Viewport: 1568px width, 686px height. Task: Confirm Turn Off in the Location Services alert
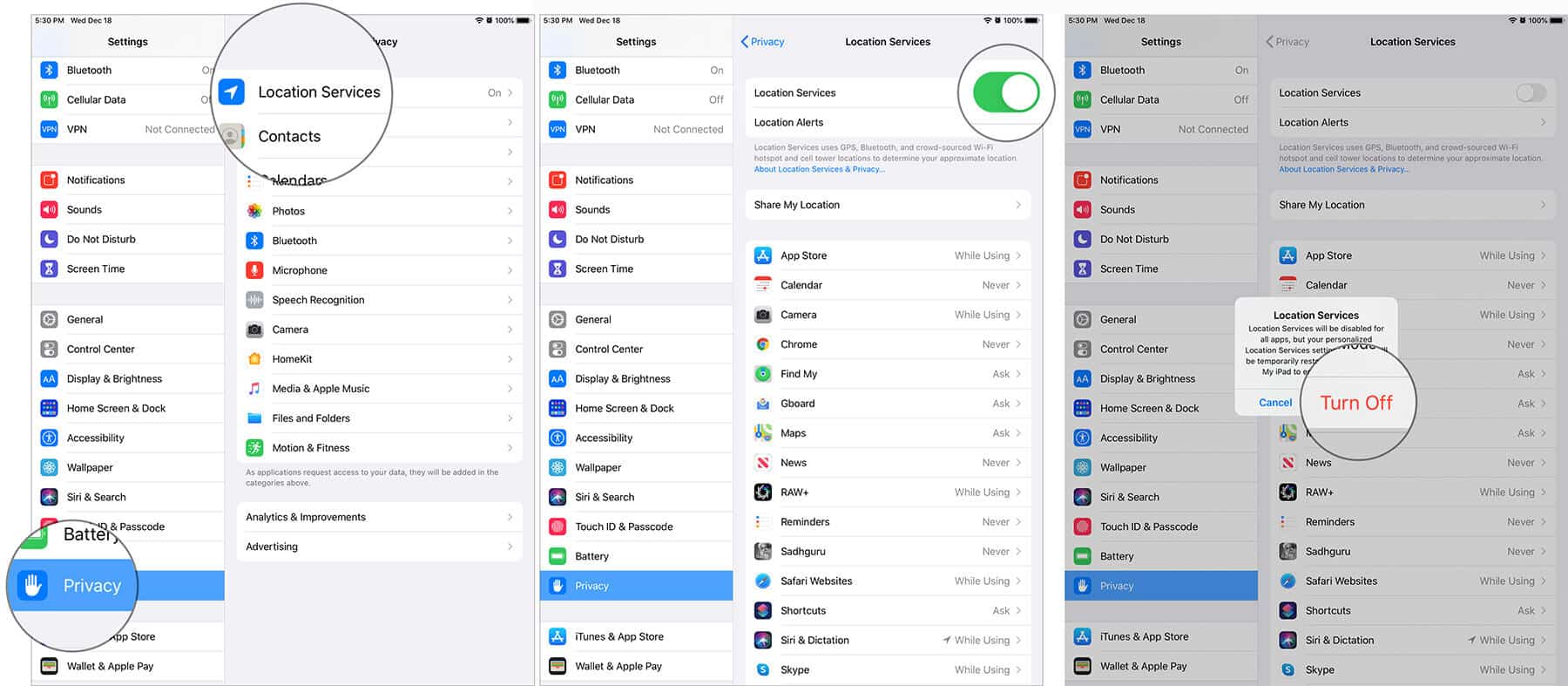(x=1355, y=403)
